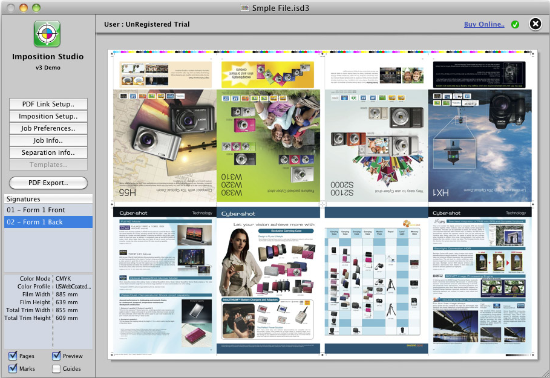
Task: Open Job Info
Action: [48, 141]
